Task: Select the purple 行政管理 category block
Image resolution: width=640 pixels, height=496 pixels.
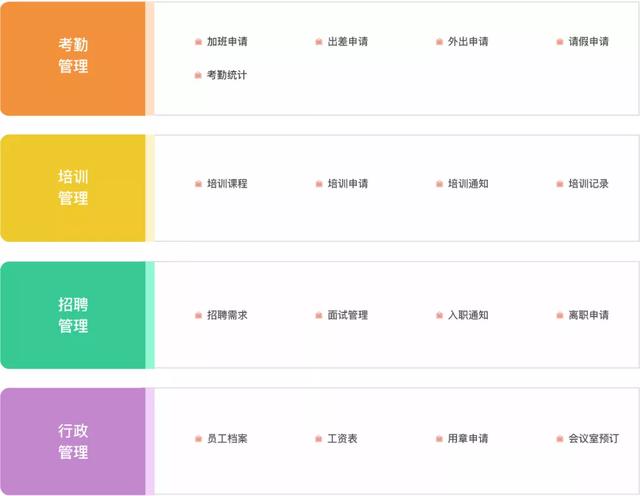Action: (x=73, y=441)
